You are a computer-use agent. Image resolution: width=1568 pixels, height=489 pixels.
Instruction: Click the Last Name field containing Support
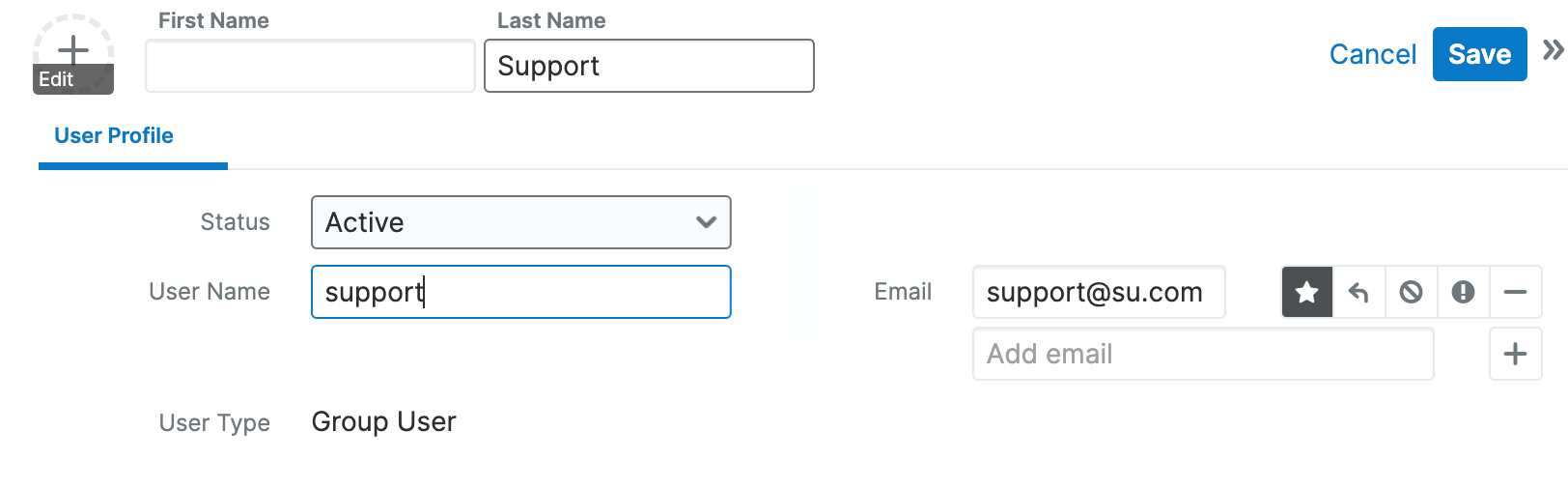click(649, 66)
